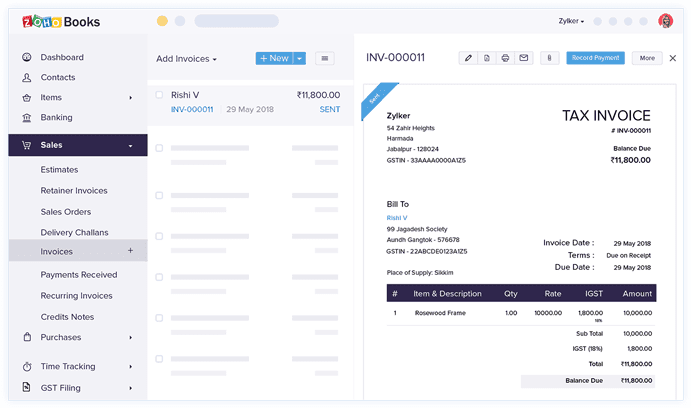Screen dimensions: 691x408
Task: Click the plus icon beside Invoices
Action: (x=130, y=250)
